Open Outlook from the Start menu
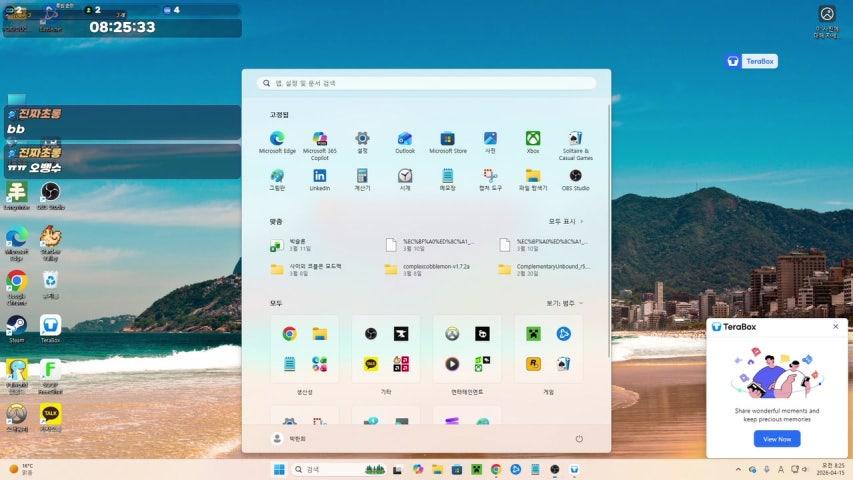853x480 pixels. coord(405,139)
